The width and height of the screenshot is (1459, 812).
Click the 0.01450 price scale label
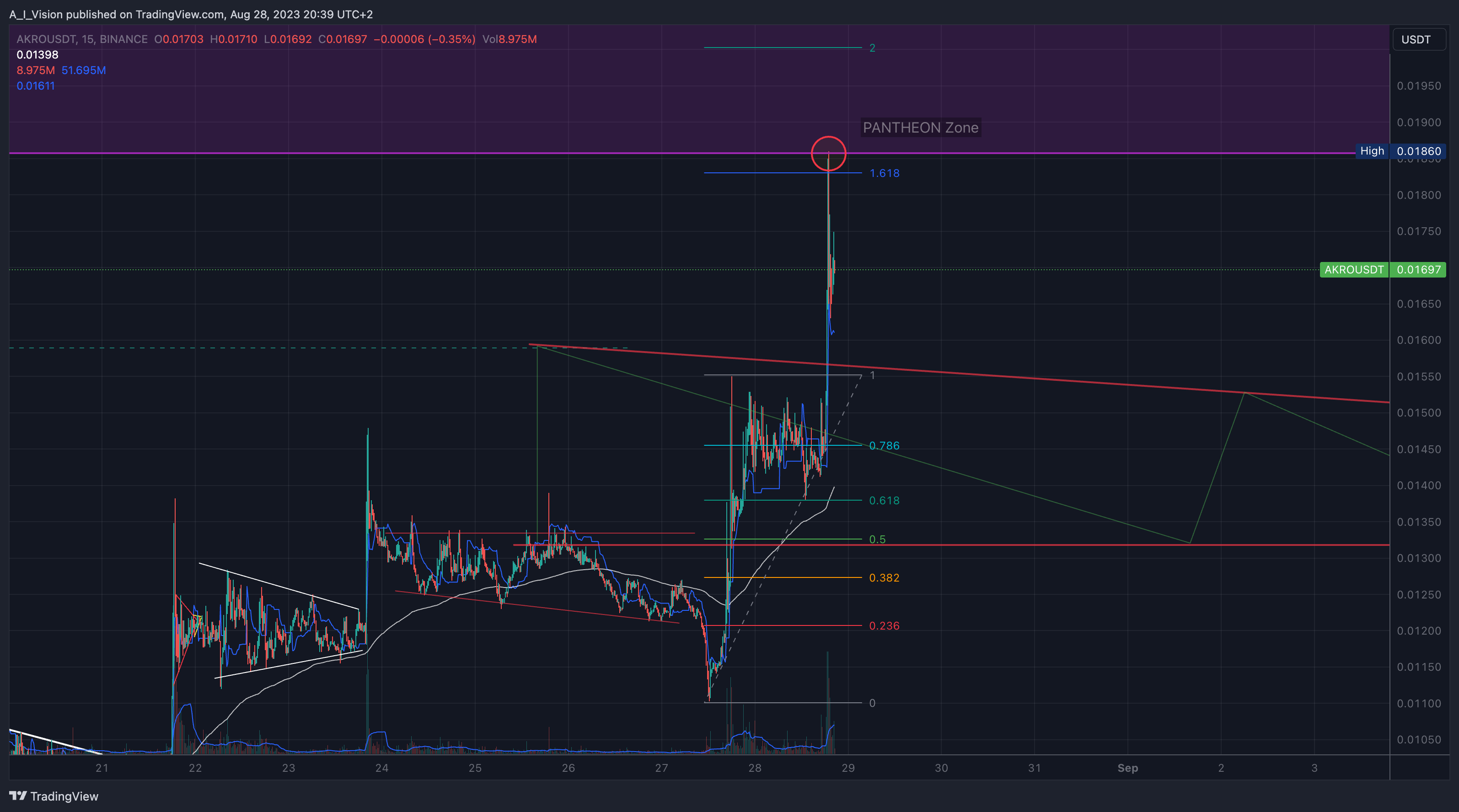click(1419, 449)
